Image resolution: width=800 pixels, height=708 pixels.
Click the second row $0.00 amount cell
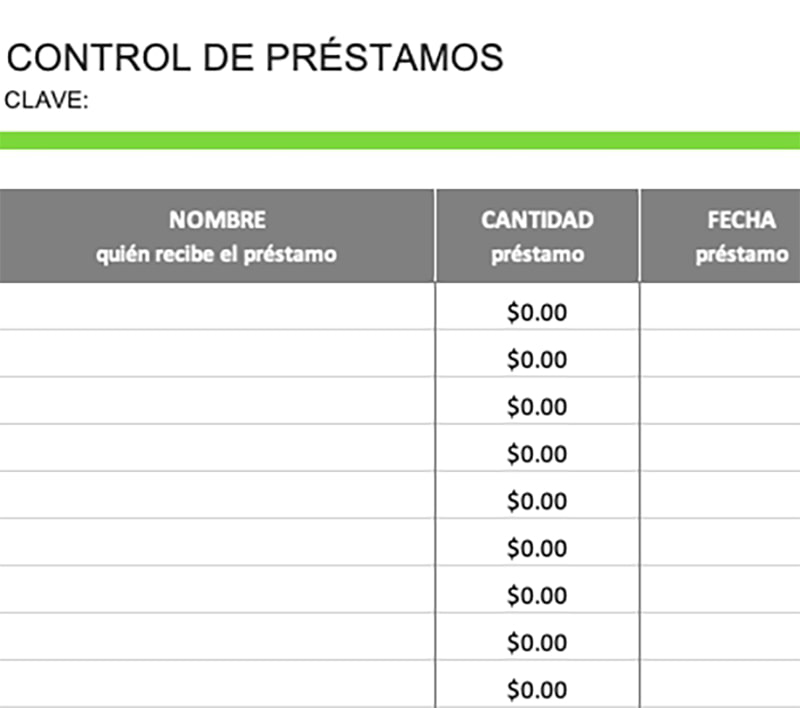[537, 359]
